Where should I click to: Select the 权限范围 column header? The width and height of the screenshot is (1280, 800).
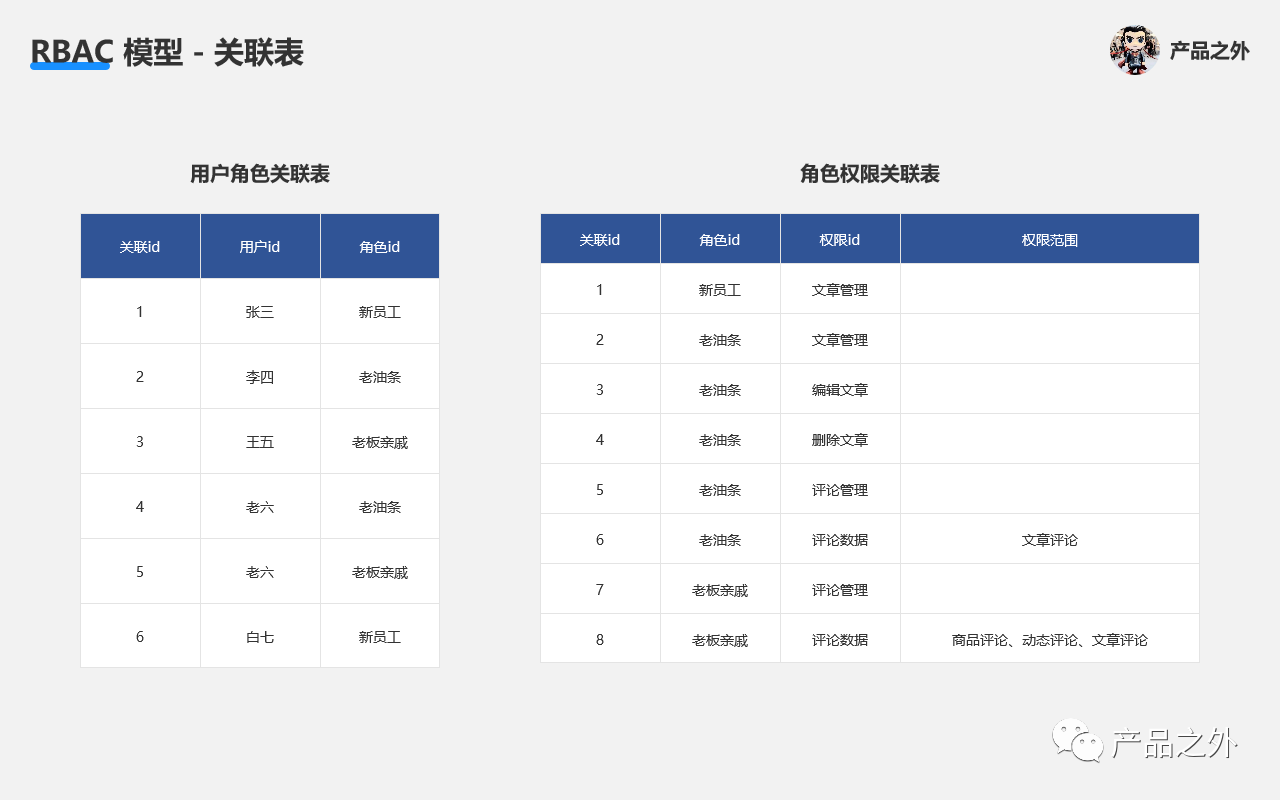tap(1049, 238)
